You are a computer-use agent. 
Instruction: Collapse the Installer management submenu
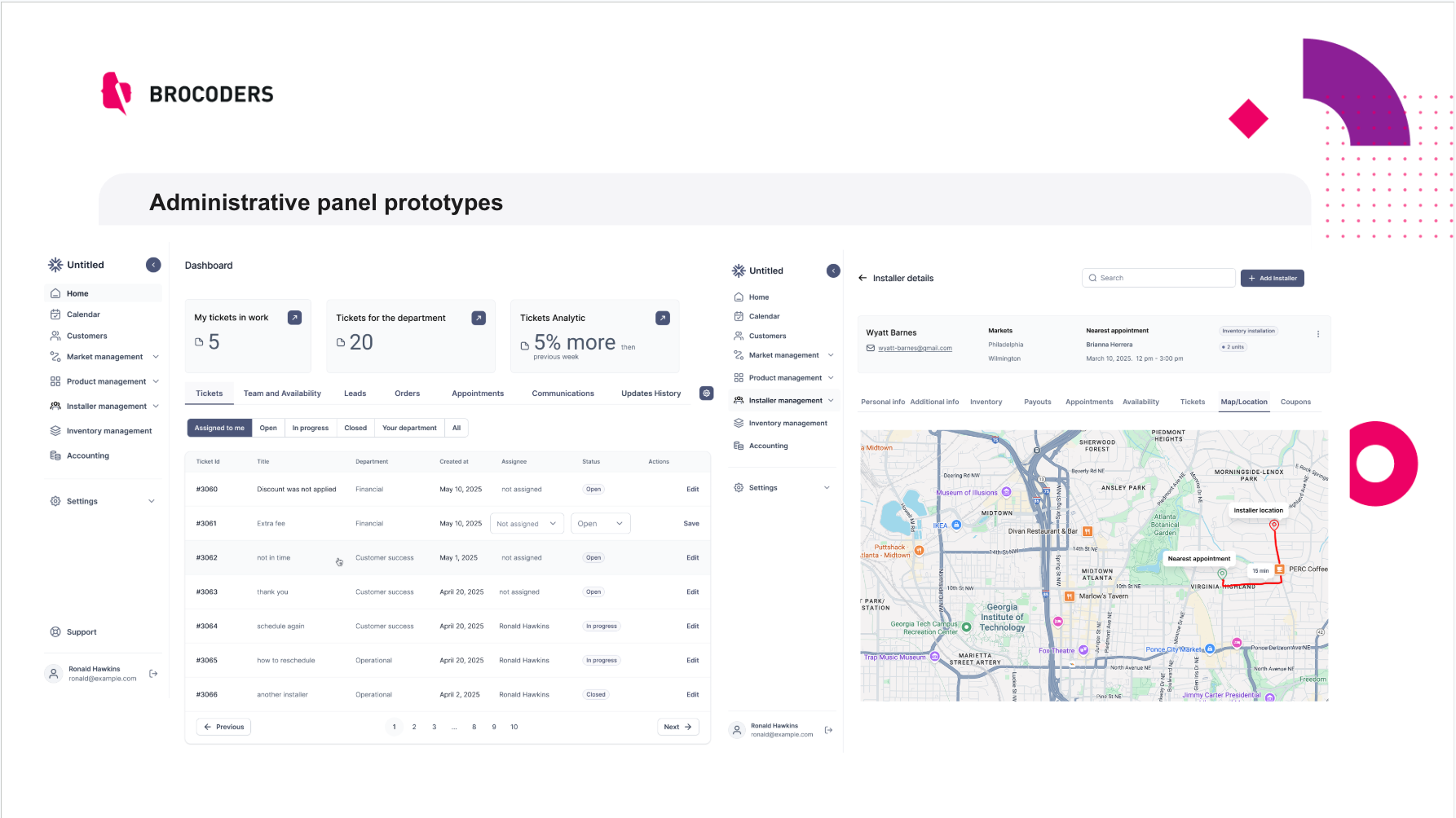coord(831,399)
